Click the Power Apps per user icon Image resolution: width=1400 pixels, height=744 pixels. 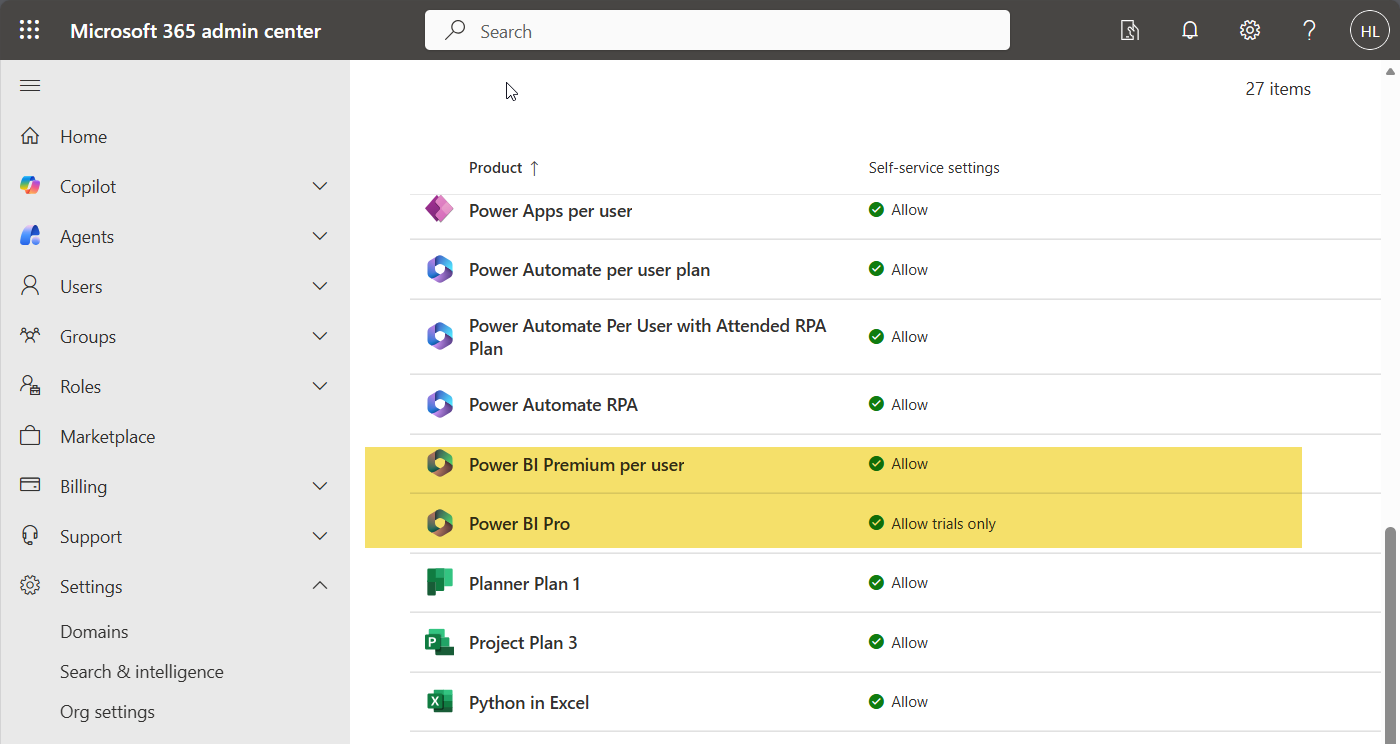pyautogui.click(x=439, y=210)
